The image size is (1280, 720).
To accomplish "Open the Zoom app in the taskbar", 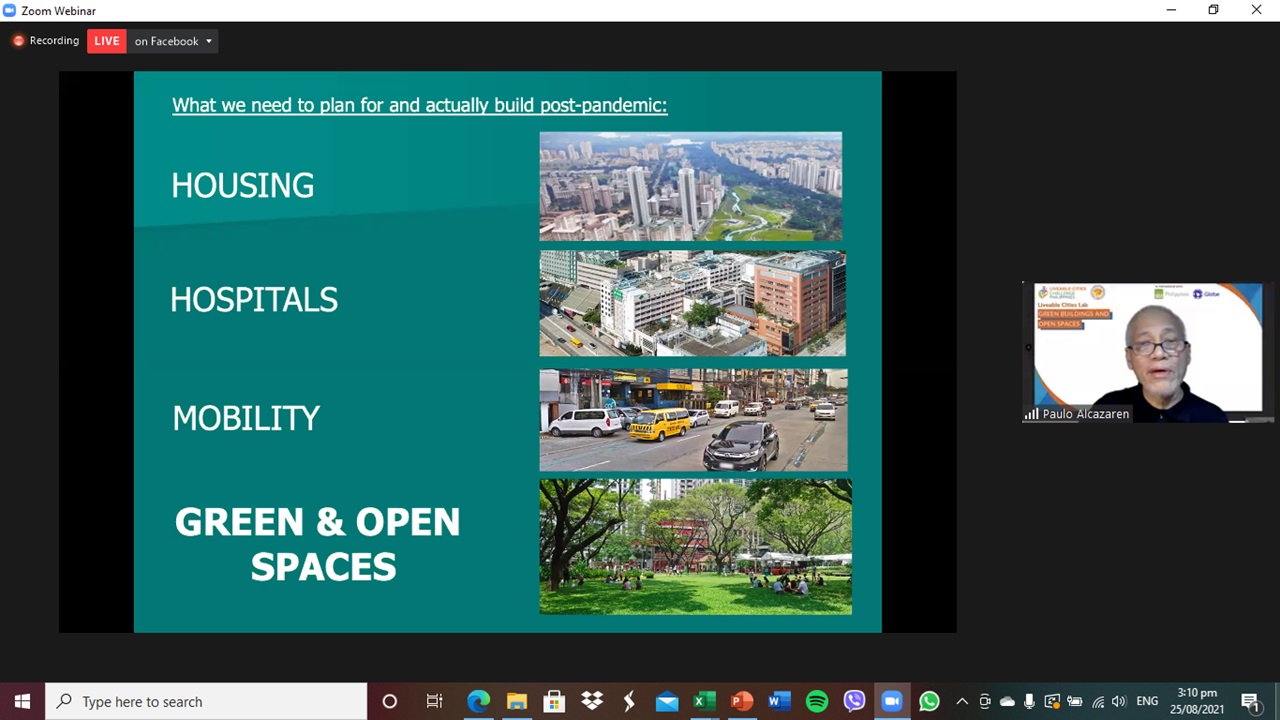I will tap(891, 701).
